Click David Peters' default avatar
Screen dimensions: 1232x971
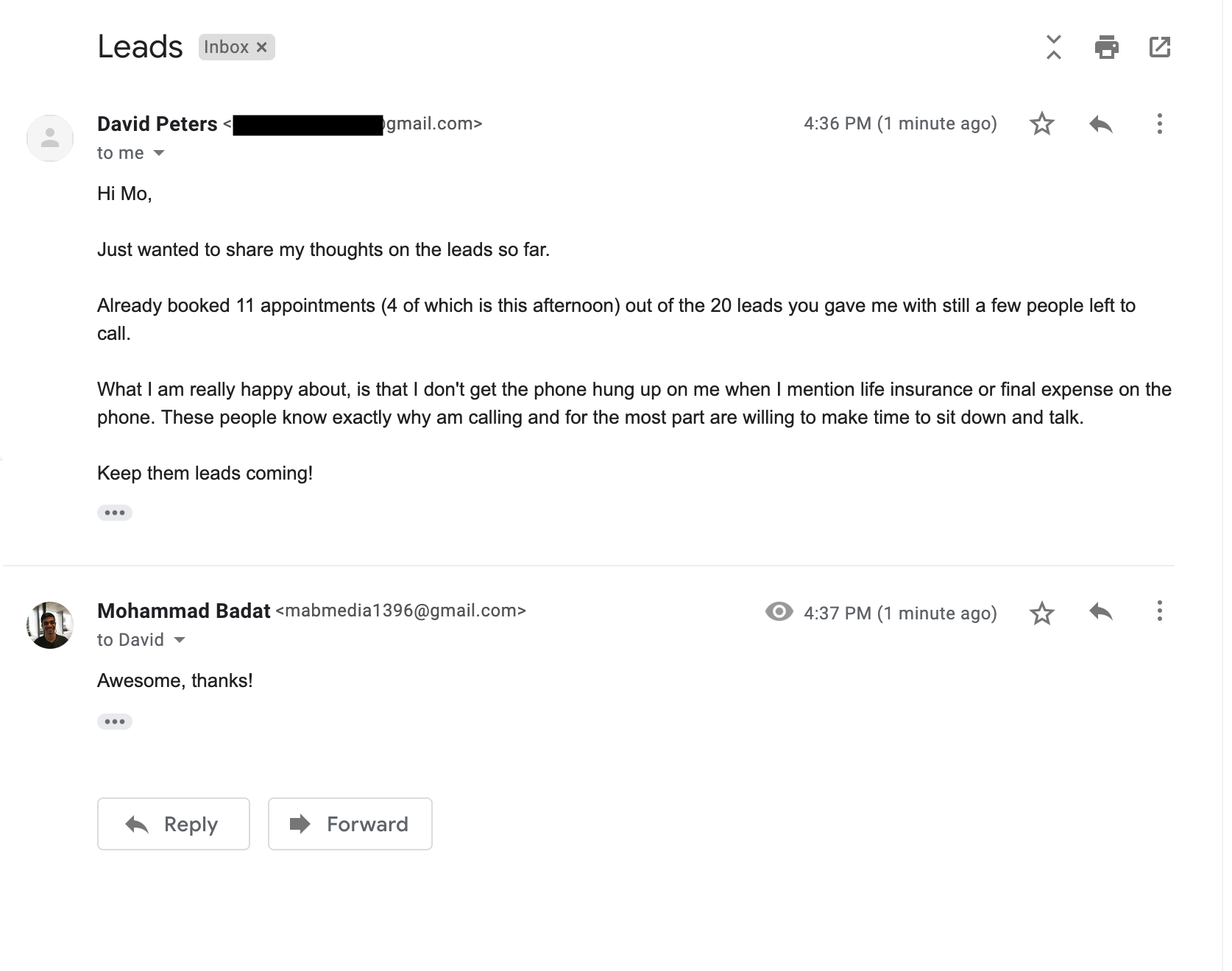click(50, 138)
